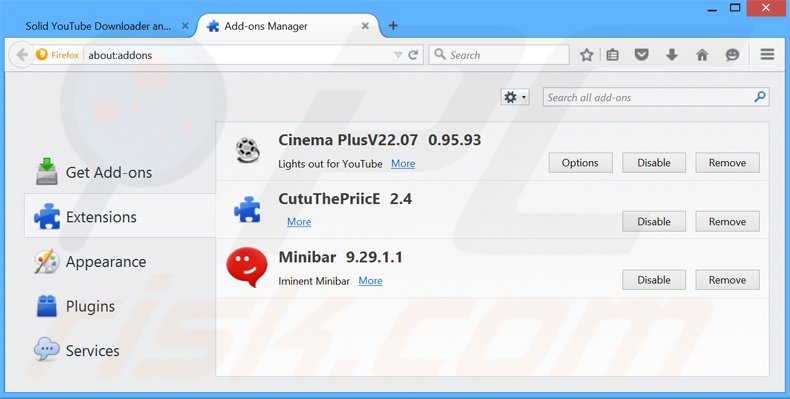Click More link for Cinema Plus
Screen dimensions: 790x399
pyautogui.click(x=403, y=164)
